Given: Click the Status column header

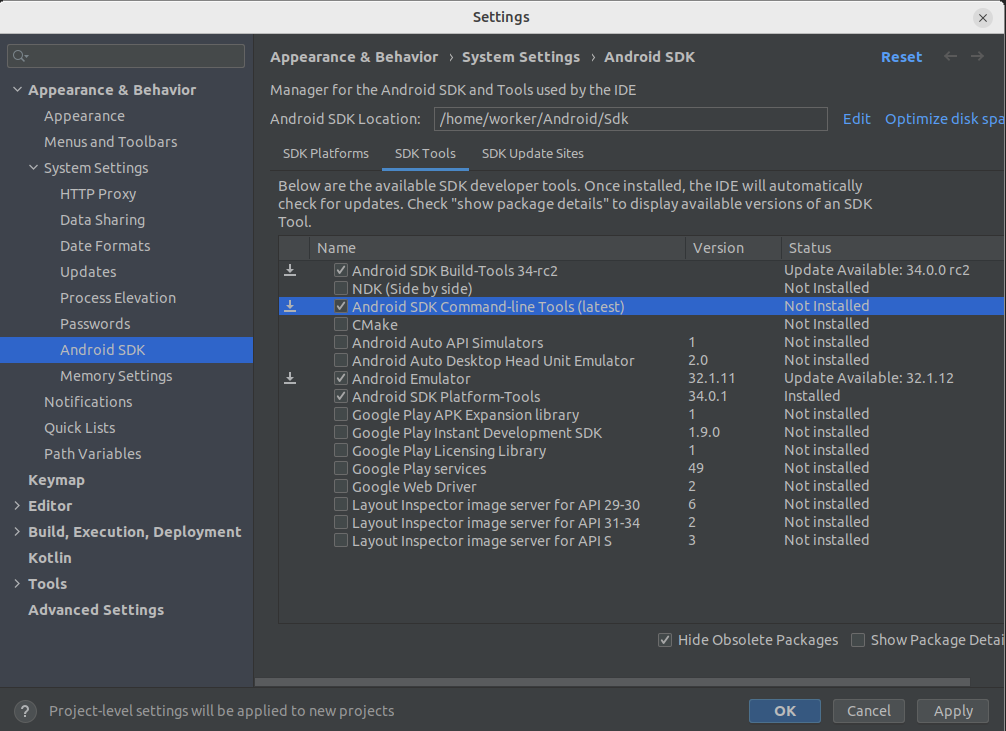Looking at the screenshot, I should point(893,248).
